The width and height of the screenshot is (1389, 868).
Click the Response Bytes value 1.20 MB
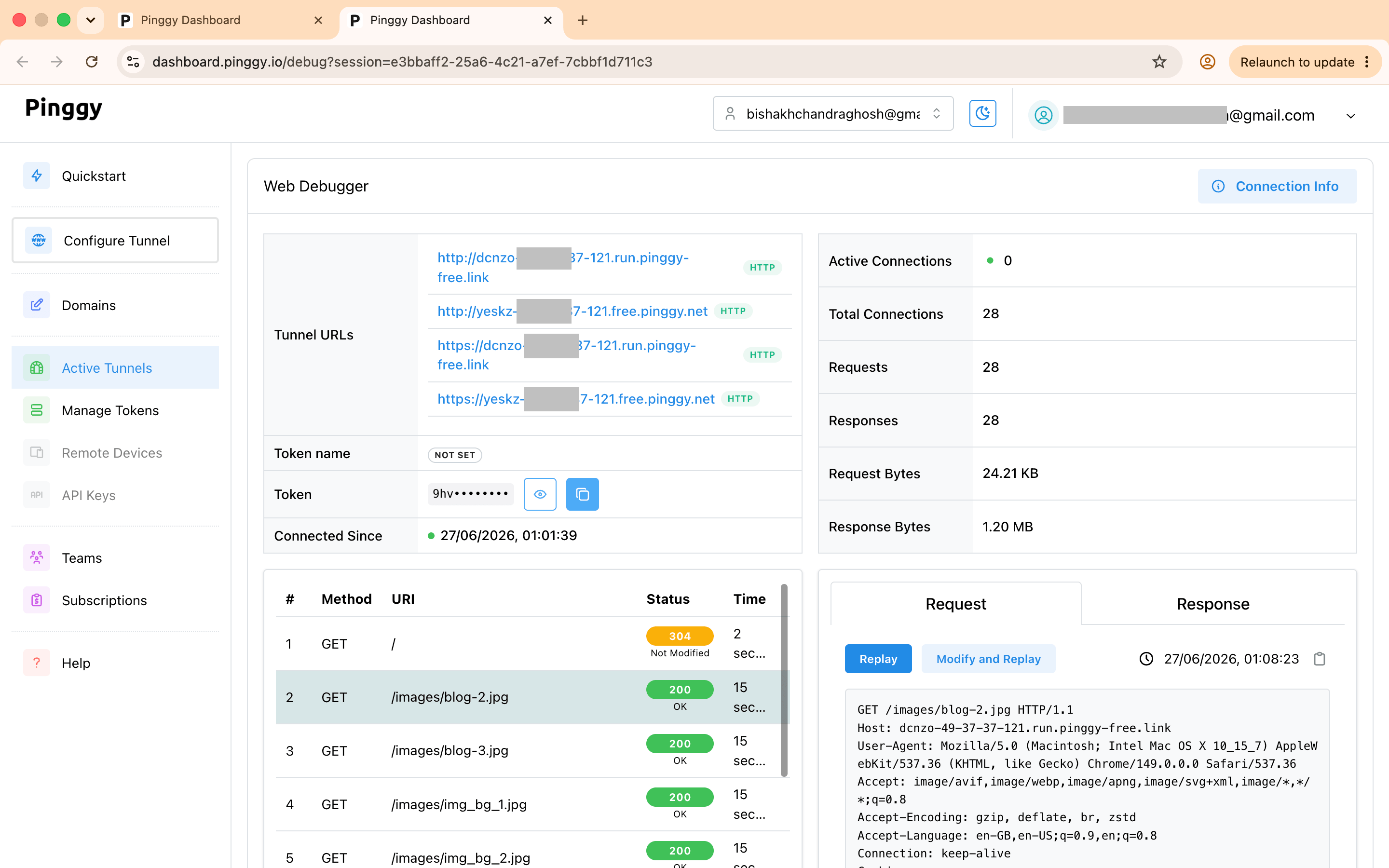[1008, 527]
